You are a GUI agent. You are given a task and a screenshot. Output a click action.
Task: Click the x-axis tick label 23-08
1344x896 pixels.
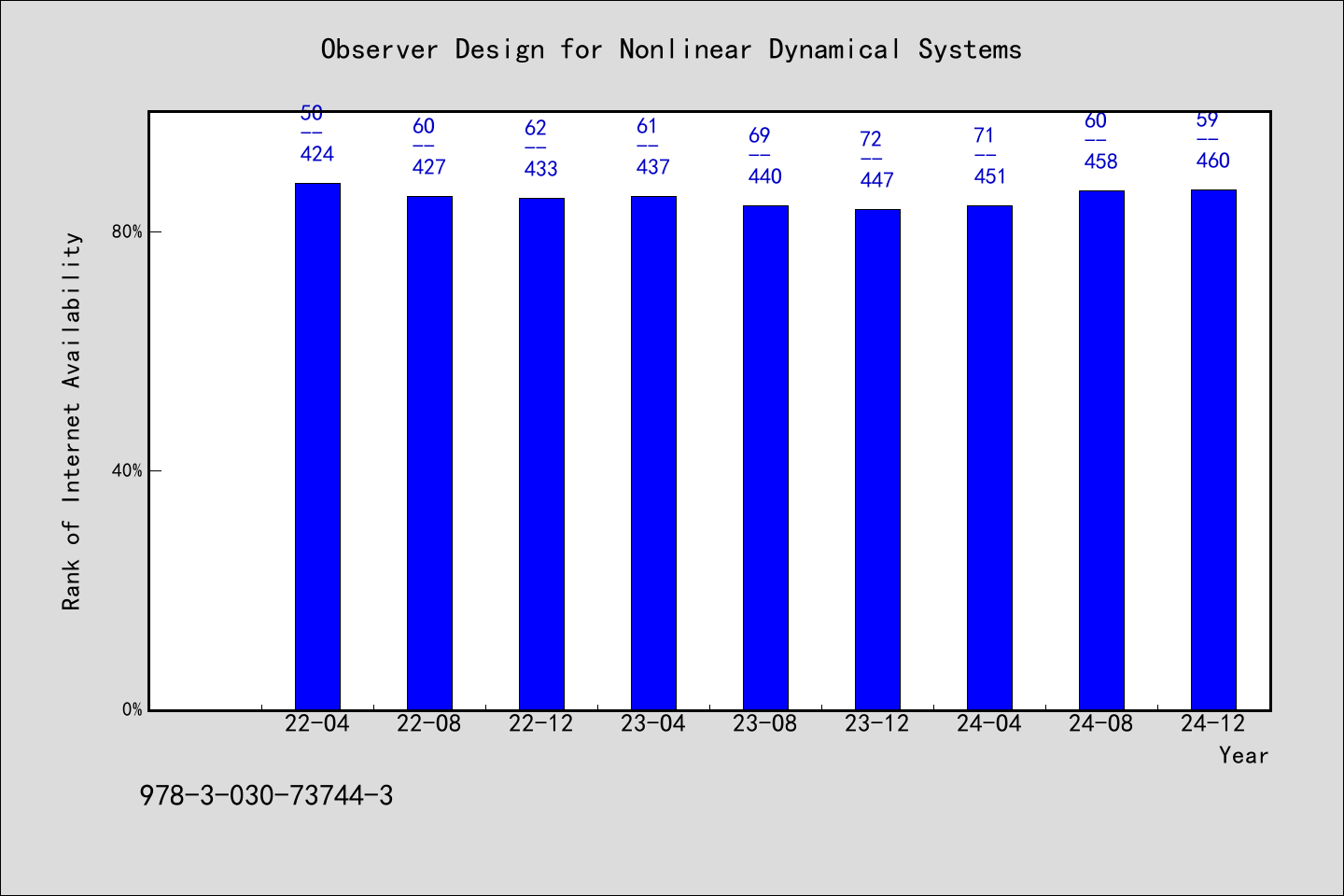point(765,723)
